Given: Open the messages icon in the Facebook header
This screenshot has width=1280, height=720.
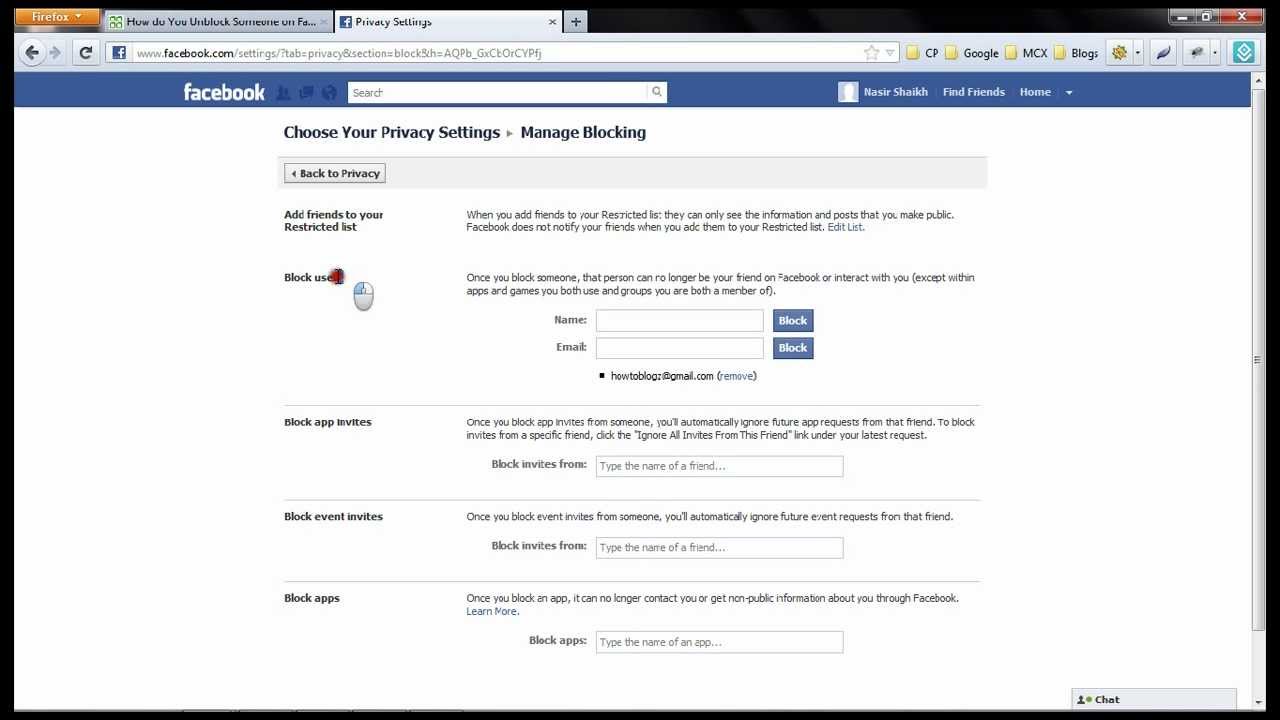Looking at the screenshot, I should 306,92.
